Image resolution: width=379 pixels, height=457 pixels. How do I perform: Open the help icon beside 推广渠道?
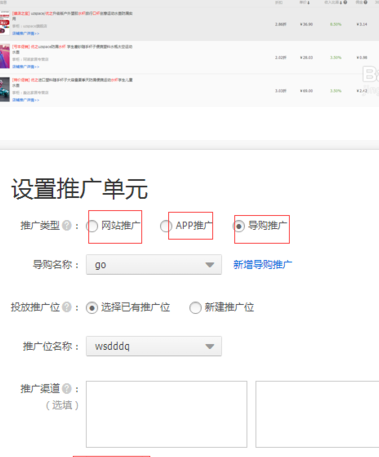pos(67,388)
